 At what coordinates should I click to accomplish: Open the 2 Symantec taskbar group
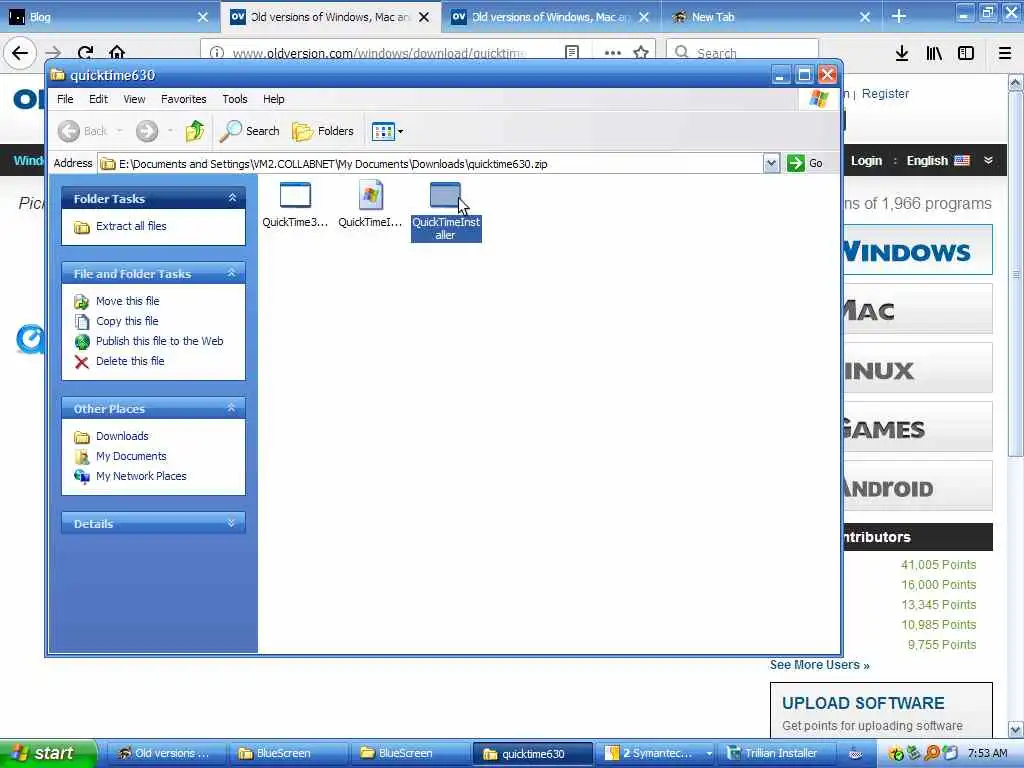pyautogui.click(x=657, y=754)
